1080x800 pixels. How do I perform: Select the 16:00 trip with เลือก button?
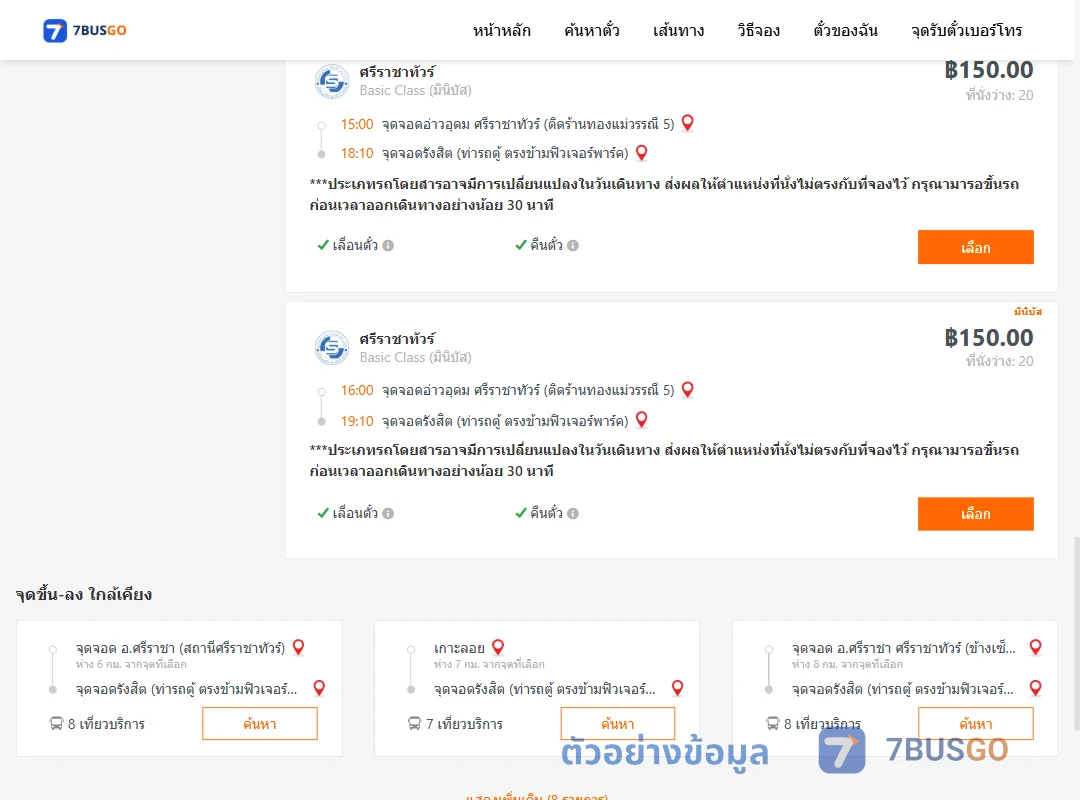[975, 513]
